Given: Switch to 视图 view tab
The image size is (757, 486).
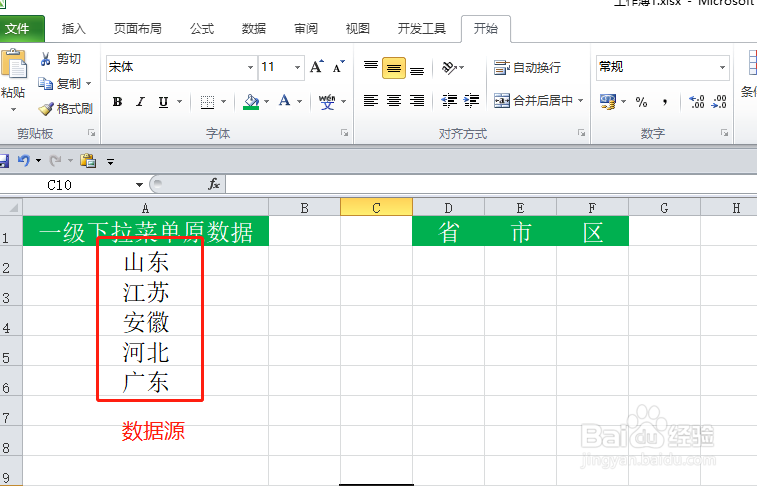Looking at the screenshot, I should click(358, 29).
